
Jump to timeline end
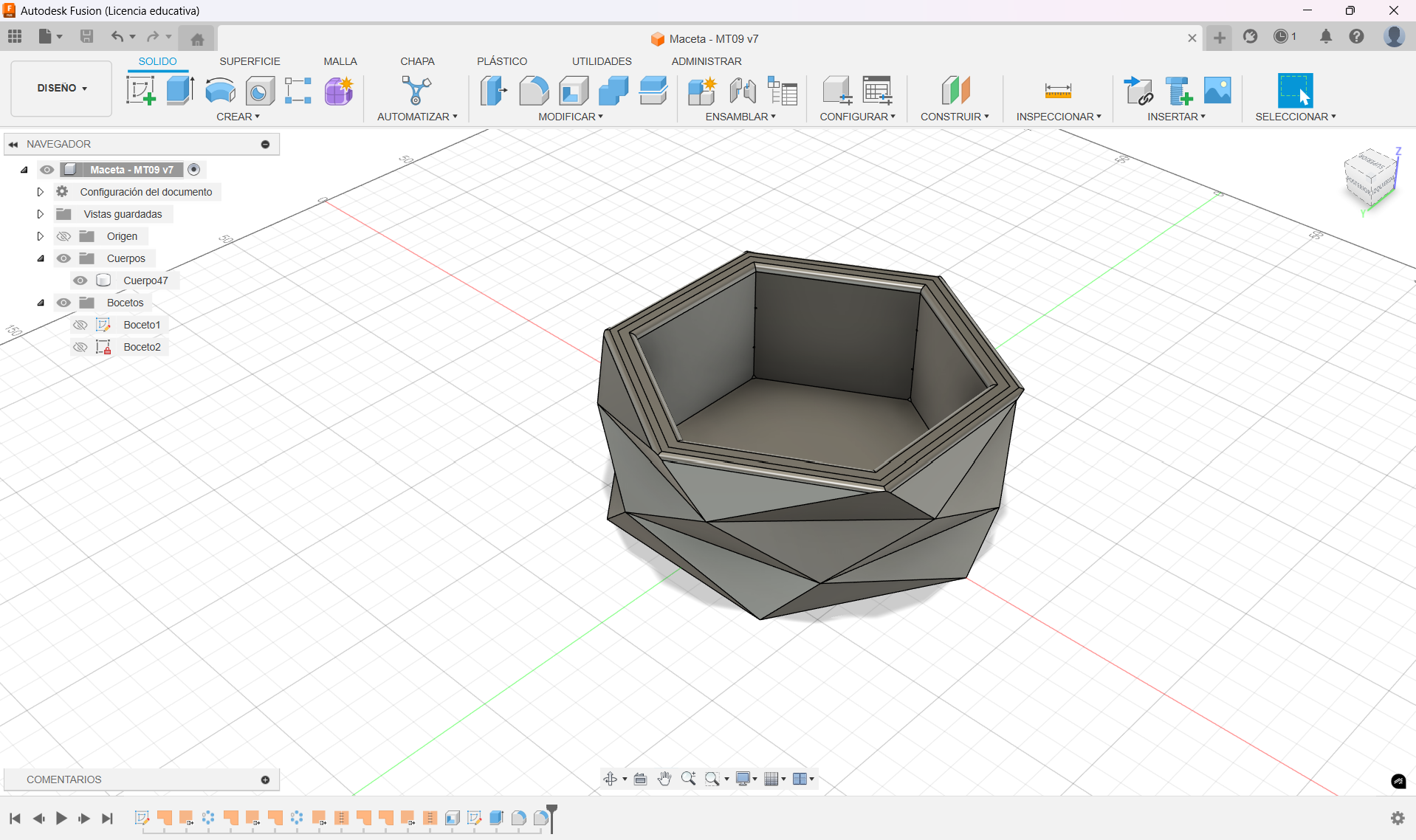tap(107, 818)
